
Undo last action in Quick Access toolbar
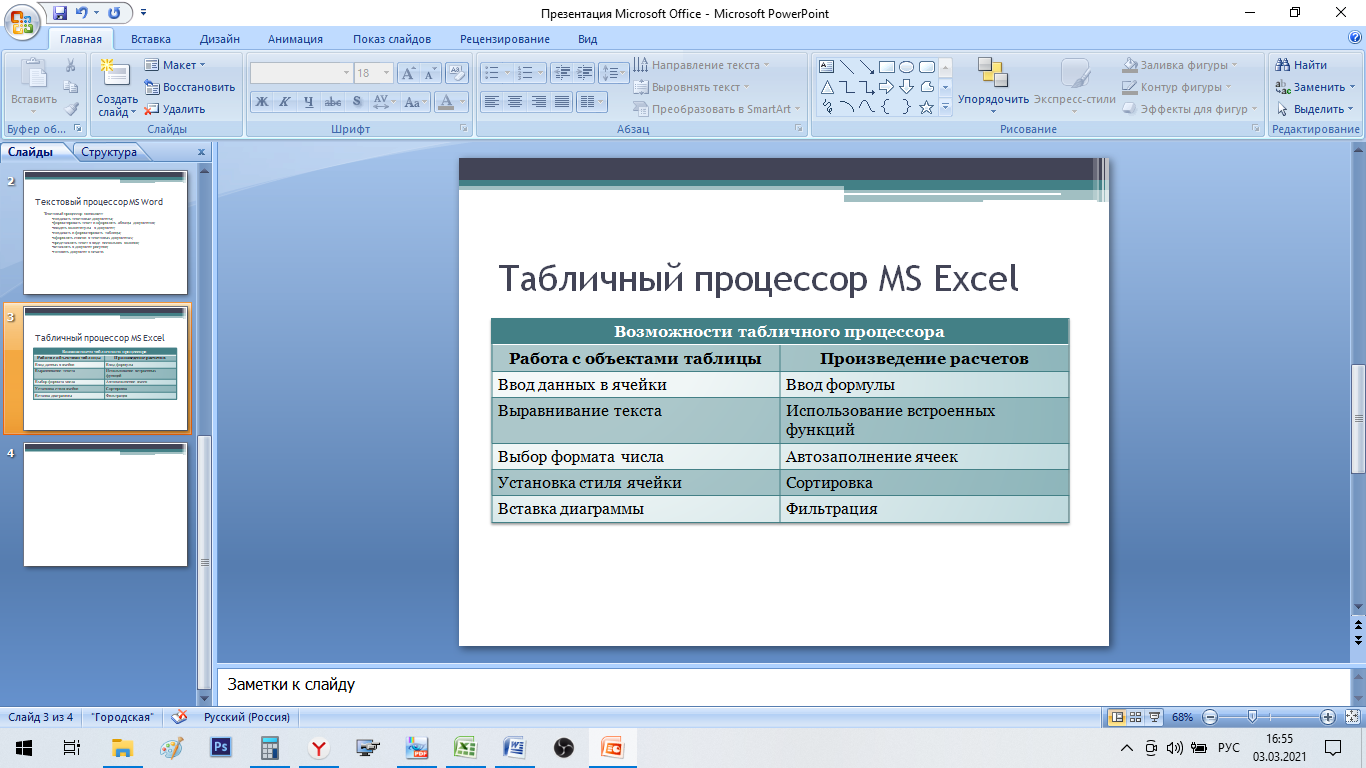[x=82, y=13]
